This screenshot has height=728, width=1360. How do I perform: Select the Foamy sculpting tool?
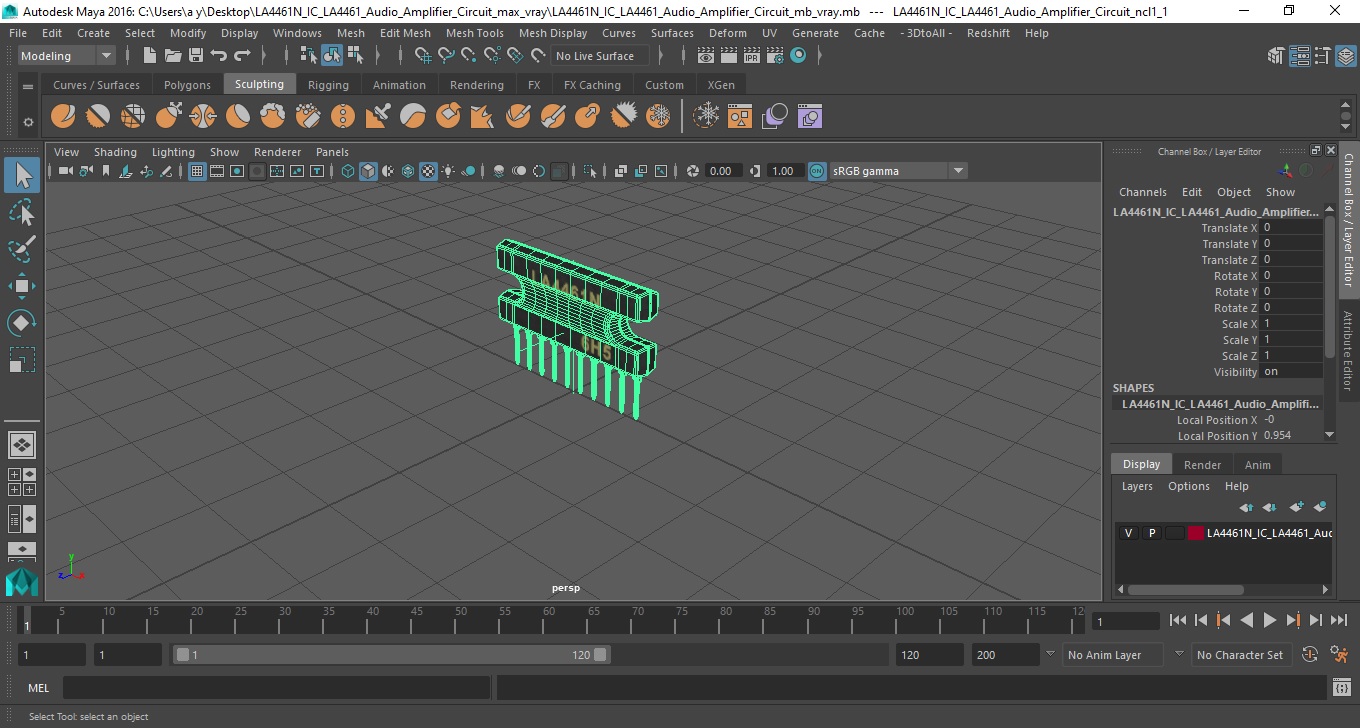tap(273, 116)
